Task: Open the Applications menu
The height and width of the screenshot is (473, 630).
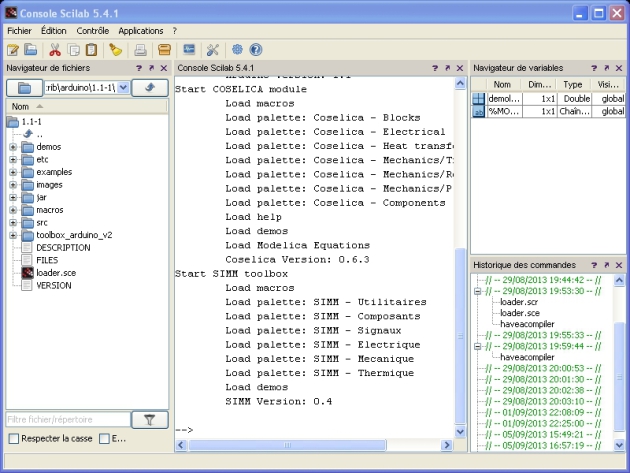Action: click(x=141, y=31)
